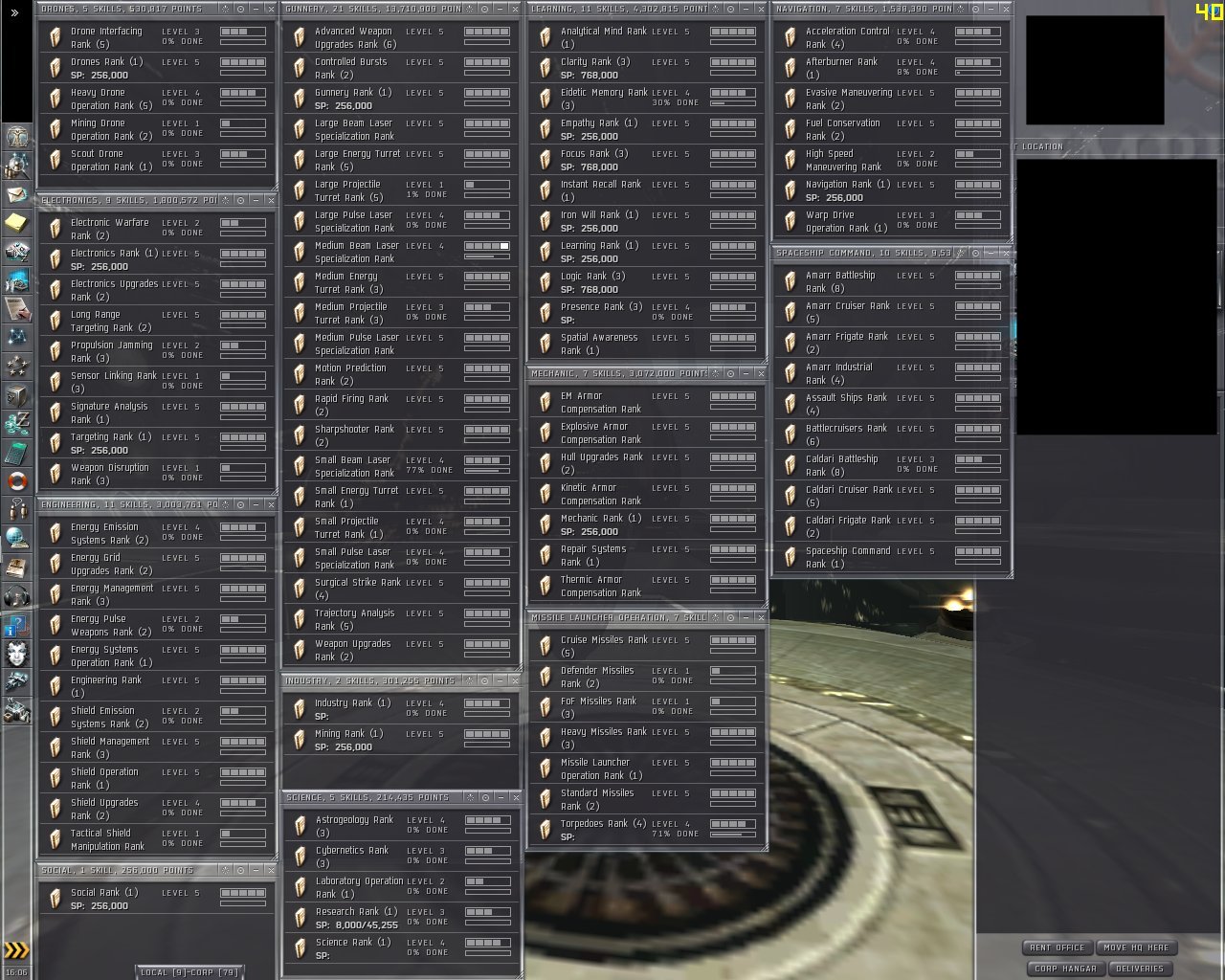The image size is (1225, 980).
Task: Click the level bar for Small Beam Laser Specialization
Action: point(487,460)
